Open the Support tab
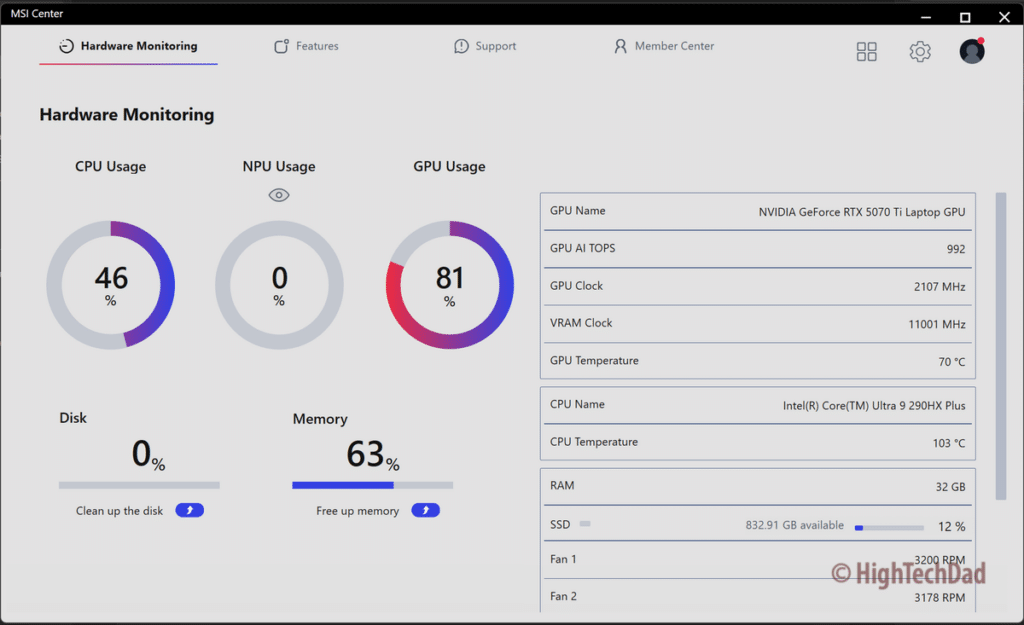The image size is (1024, 625). (x=485, y=46)
